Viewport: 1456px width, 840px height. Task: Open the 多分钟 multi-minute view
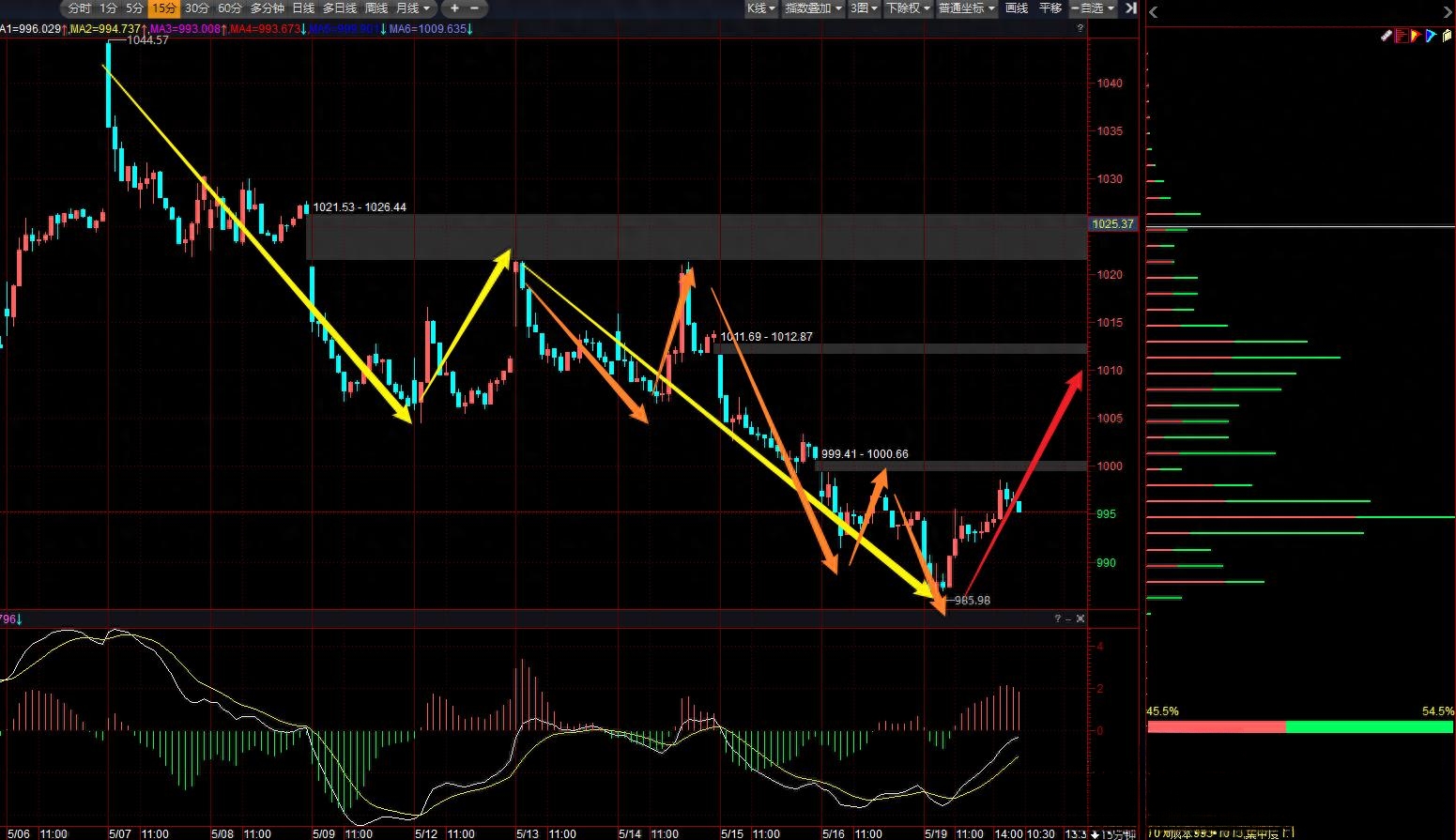[x=268, y=8]
